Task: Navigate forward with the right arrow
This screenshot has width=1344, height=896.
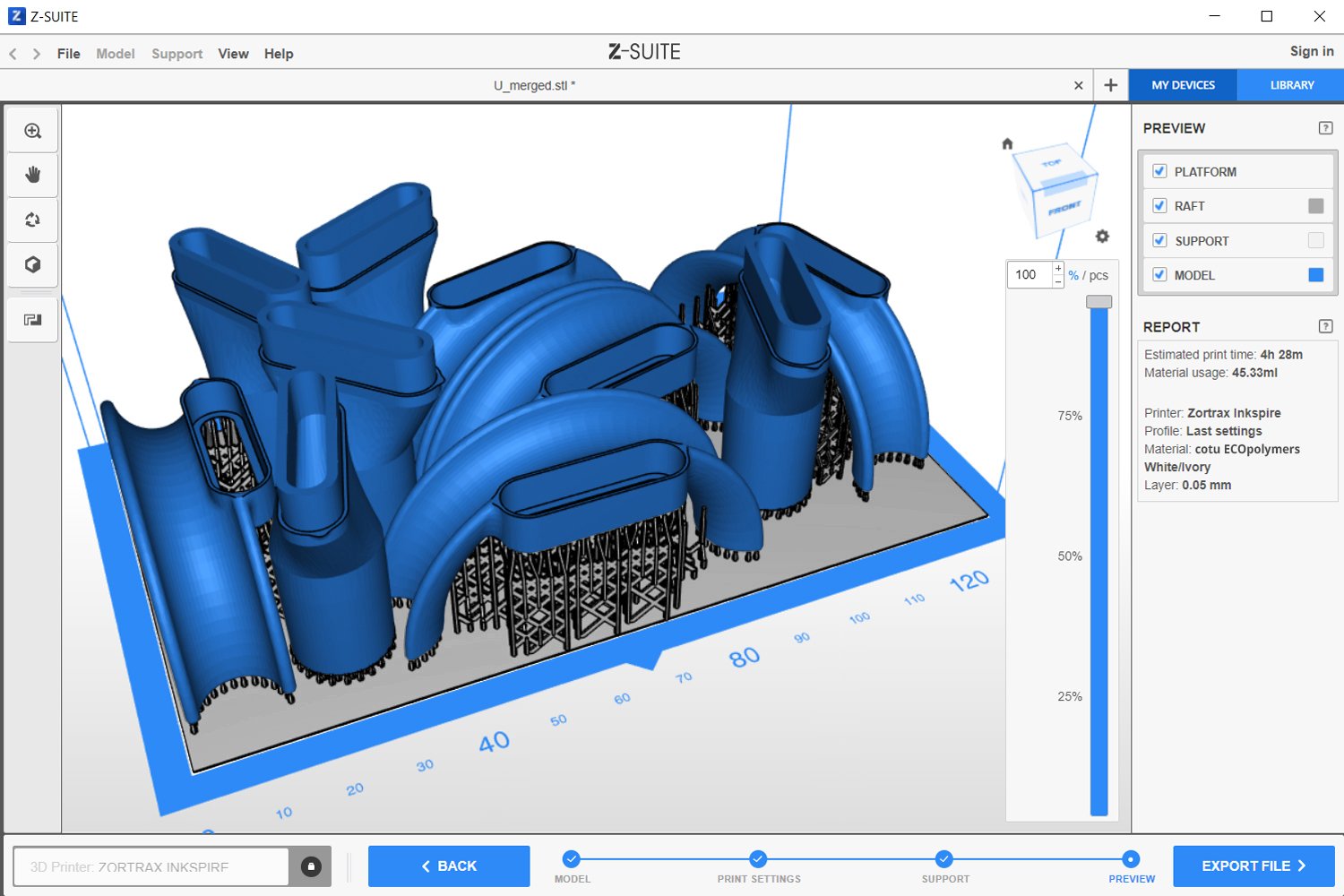Action: [37, 54]
